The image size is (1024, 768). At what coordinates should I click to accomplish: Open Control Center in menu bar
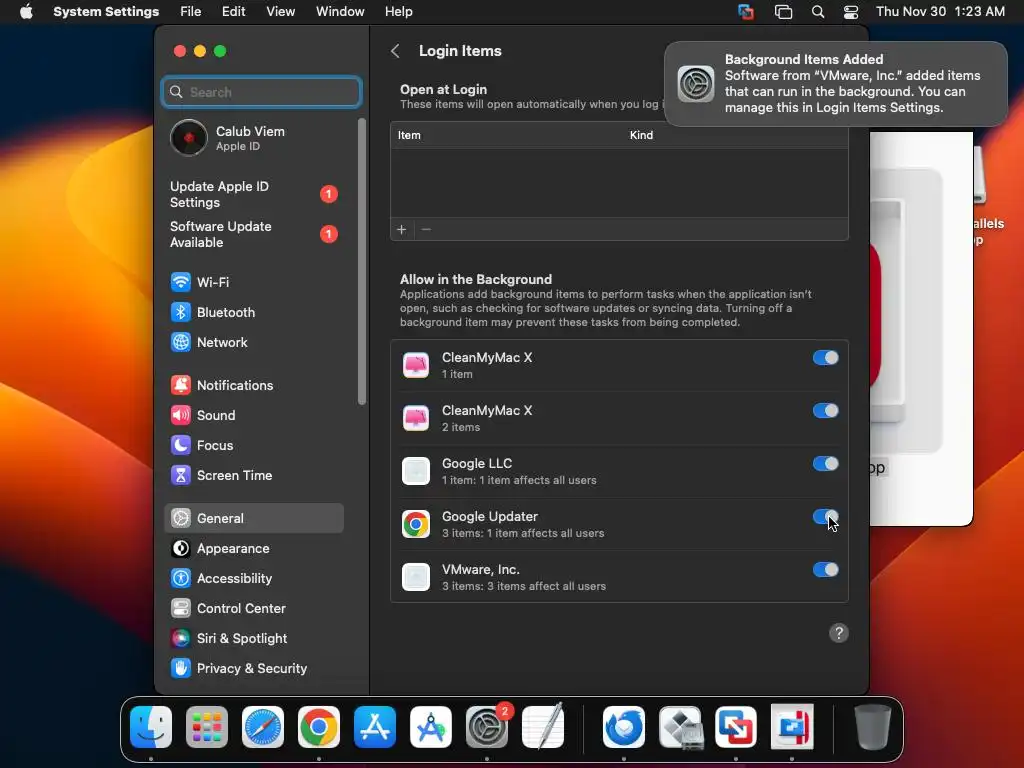[x=851, y=12]
